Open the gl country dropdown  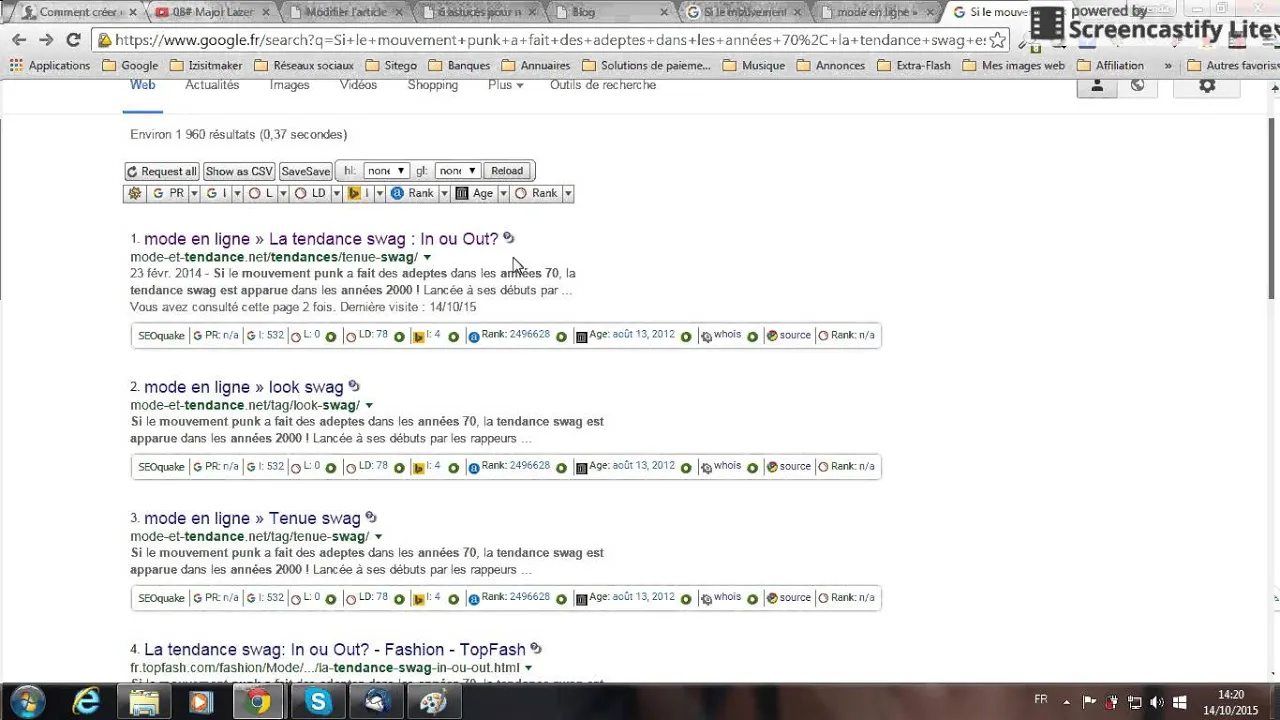(457, 171)
